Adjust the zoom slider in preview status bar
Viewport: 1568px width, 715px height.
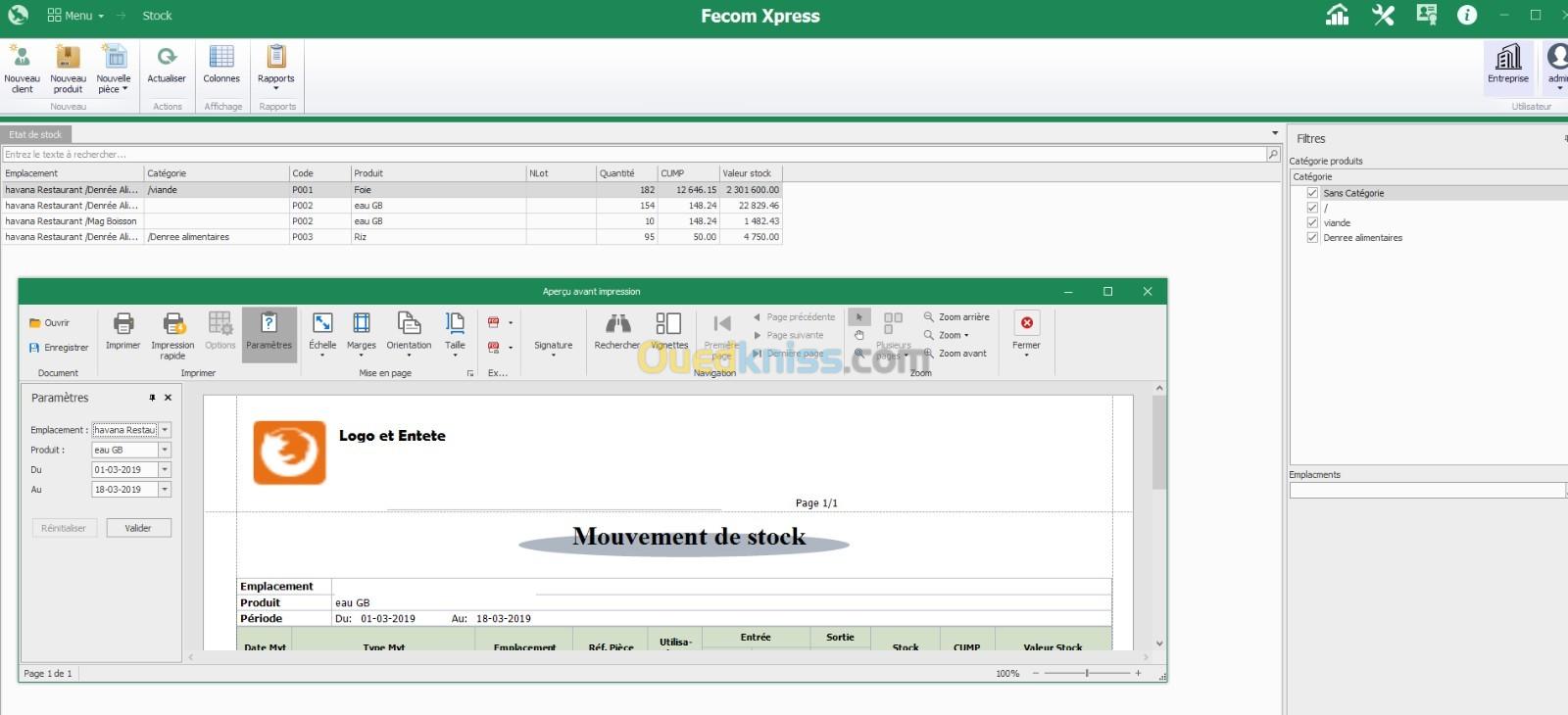(x=1087, y=673)
